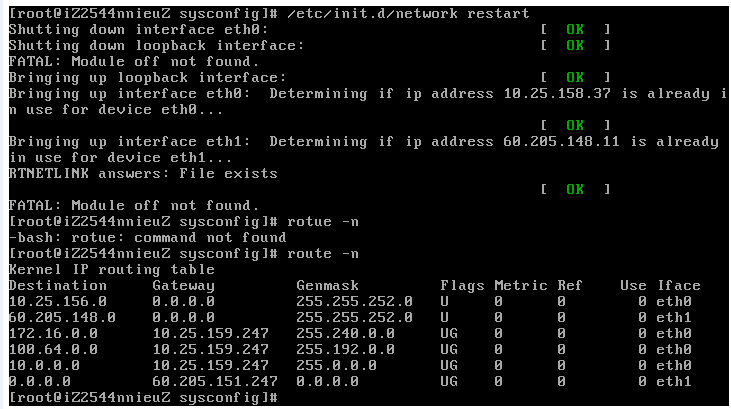This screenshot has height=409, width=731.
Task: Click the Destination column header
Action: point(58,285)
